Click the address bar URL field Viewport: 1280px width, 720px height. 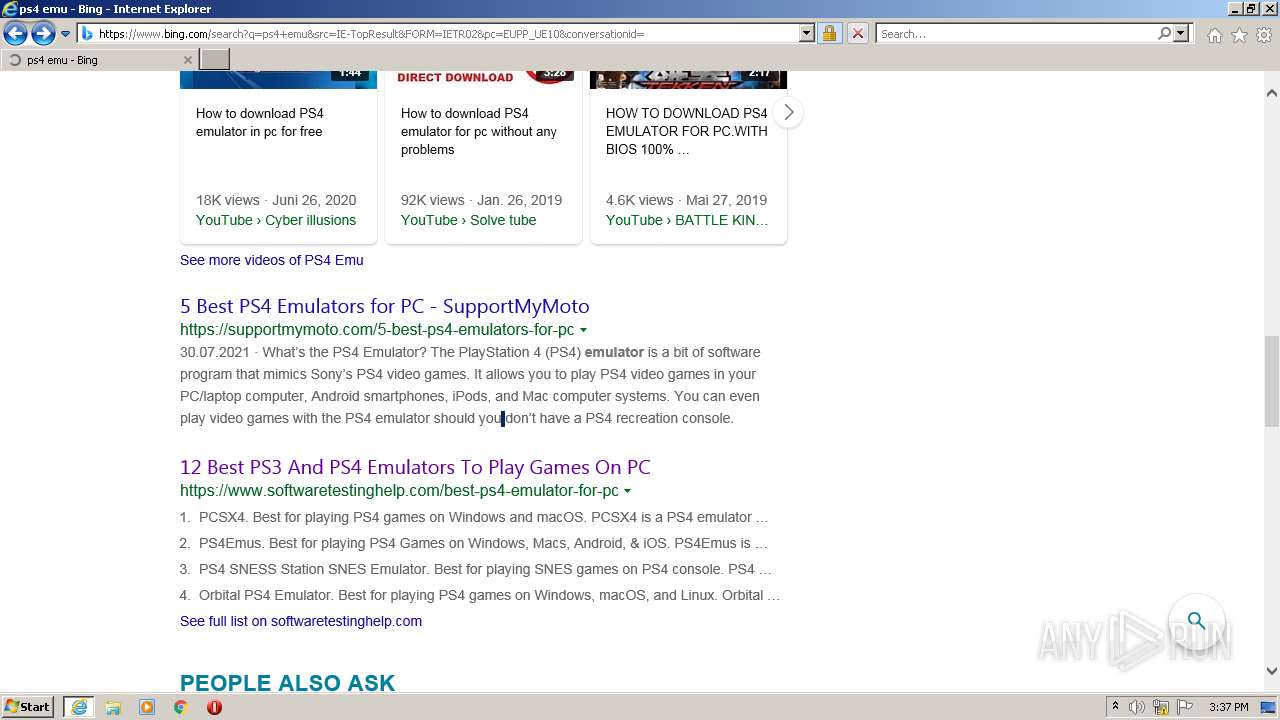[446, 34]
